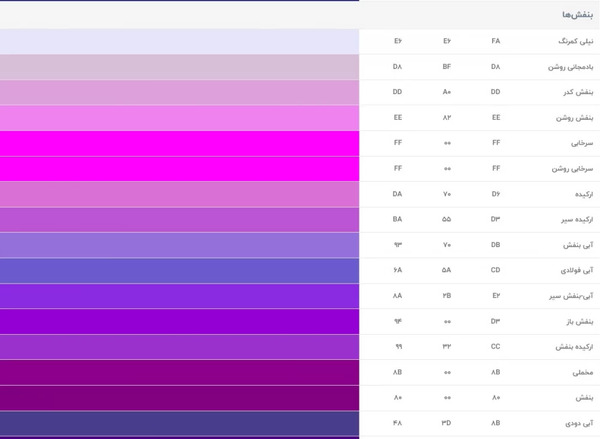Click the BA value of ارکیده سیر
This screenshot has height=439, width=600.
(397, 219)
